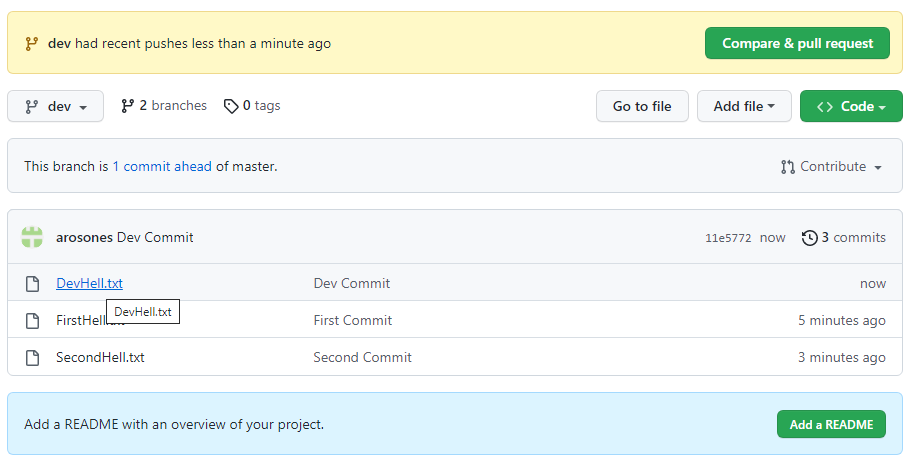The image size is (916, 472).
Task: Click the '3 minutes ago' timestamp
Action: pos(842,358)
